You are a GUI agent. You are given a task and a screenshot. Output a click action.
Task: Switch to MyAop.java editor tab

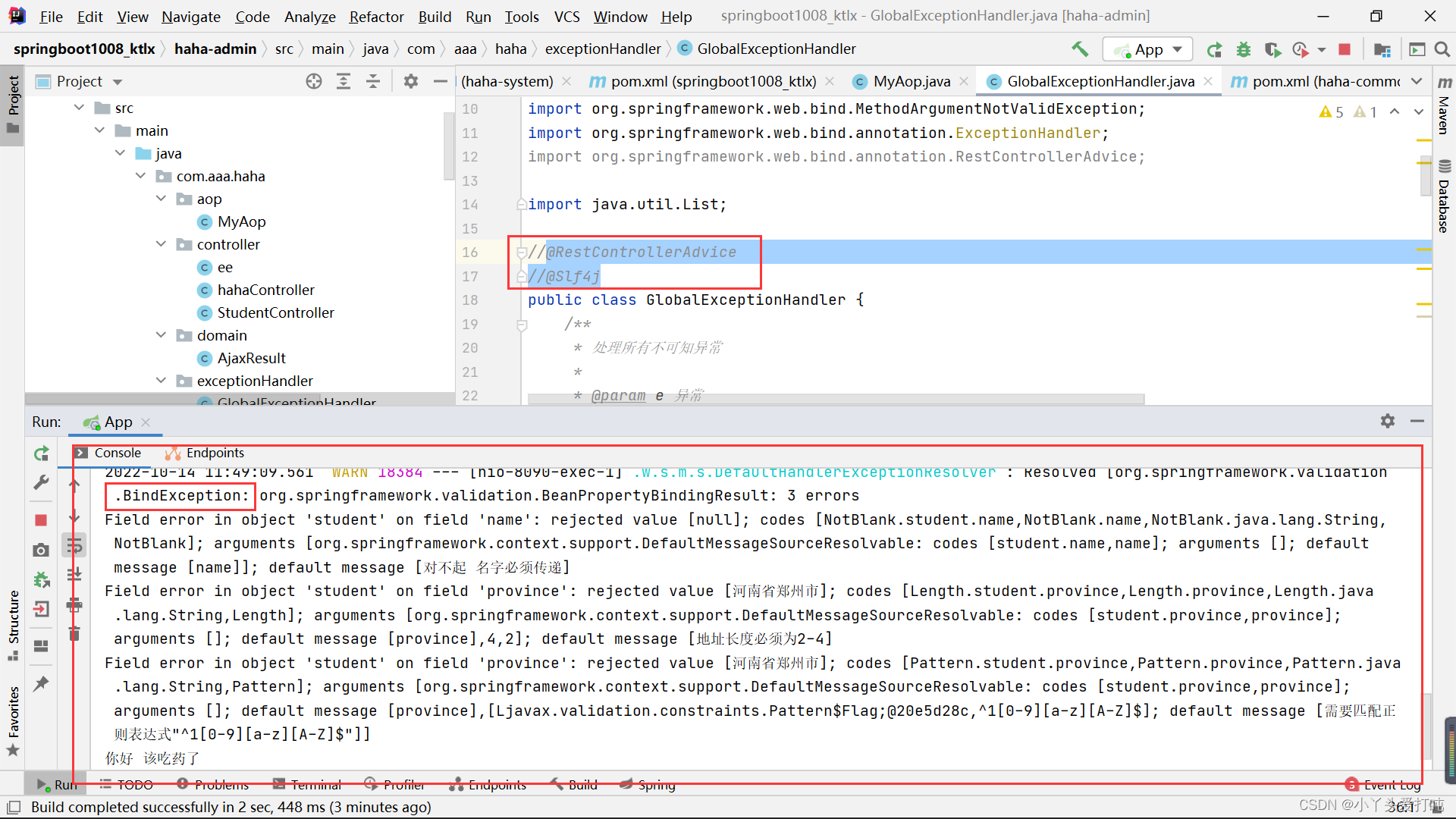point(911,81)
